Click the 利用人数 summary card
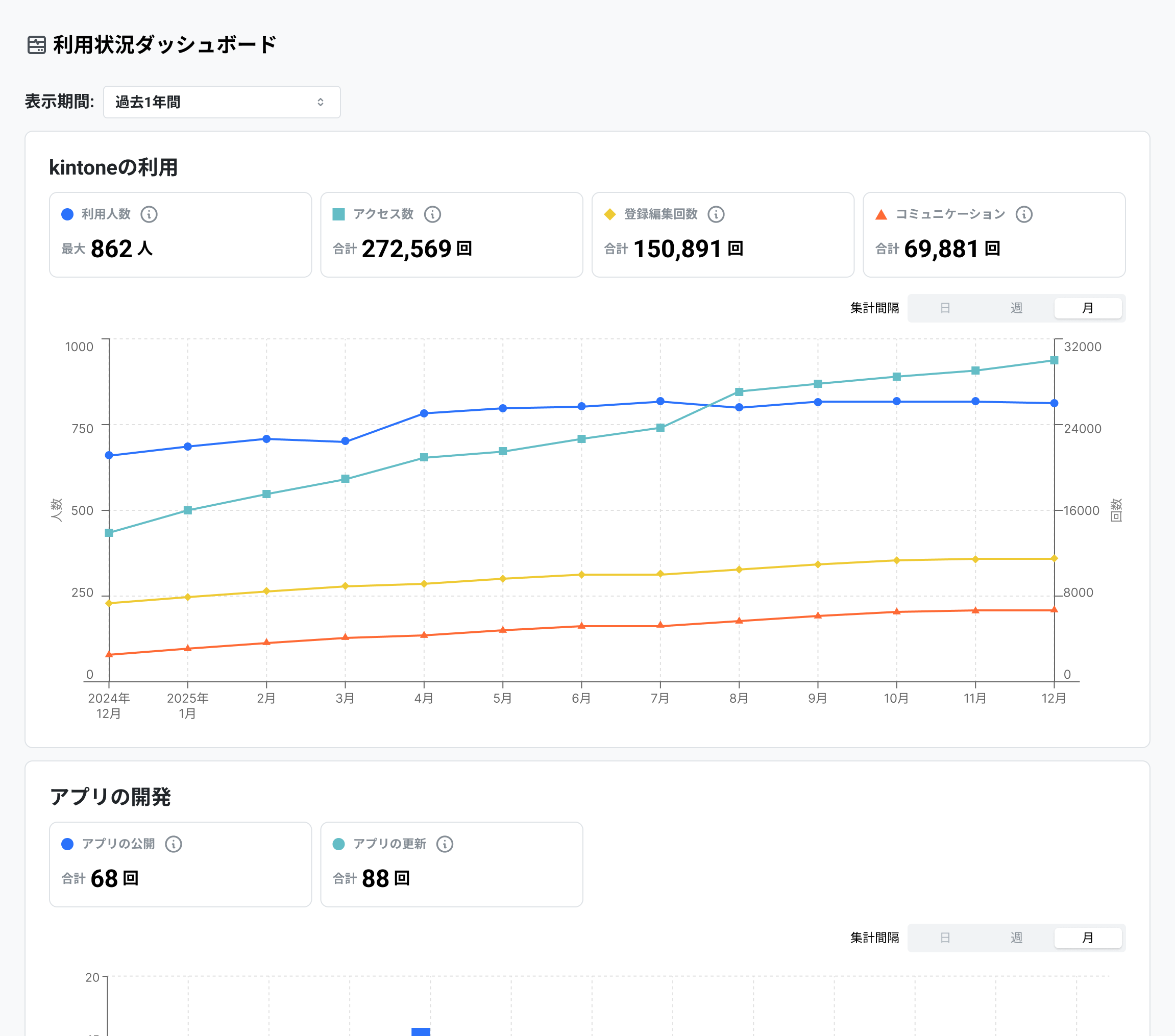Image resolution: width=1175 pixels, height=1036 pixels. pos(181,235)
